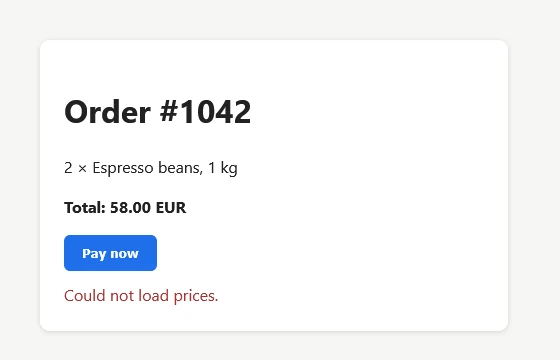Click the word Pay on the button

[94, 254]
